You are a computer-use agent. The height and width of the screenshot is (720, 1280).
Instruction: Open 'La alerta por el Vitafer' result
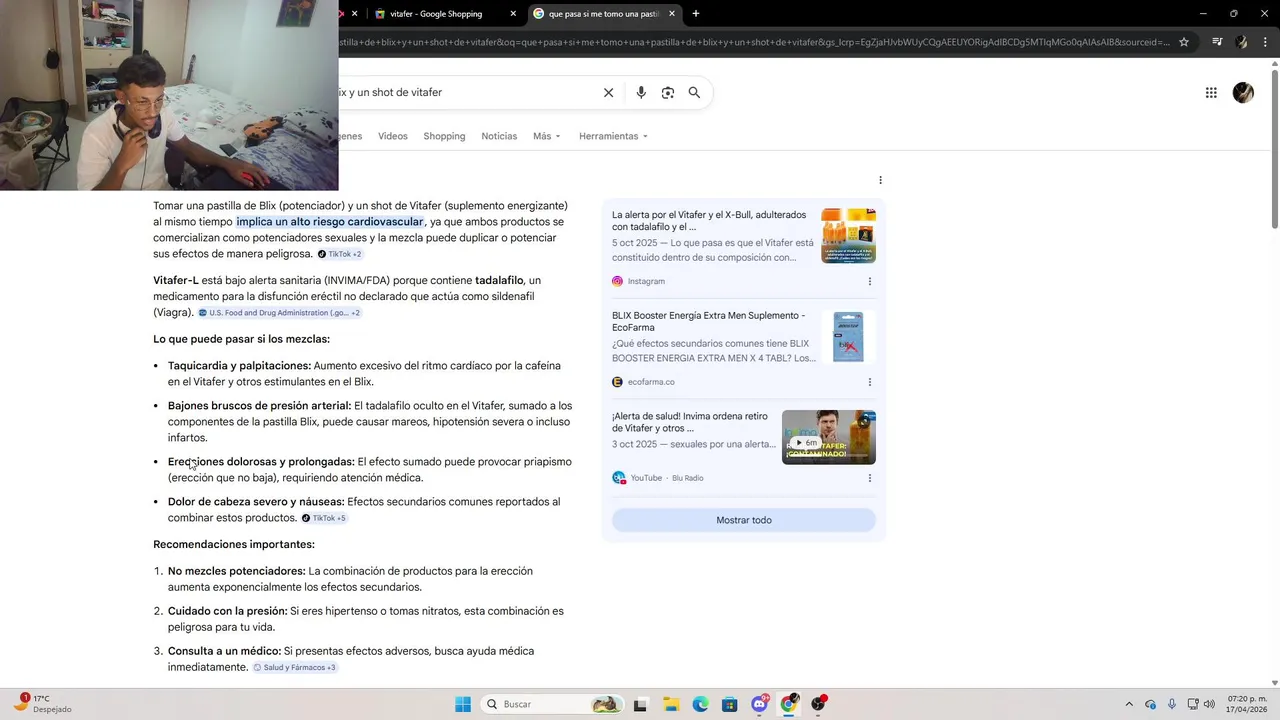tap(710, 221)
